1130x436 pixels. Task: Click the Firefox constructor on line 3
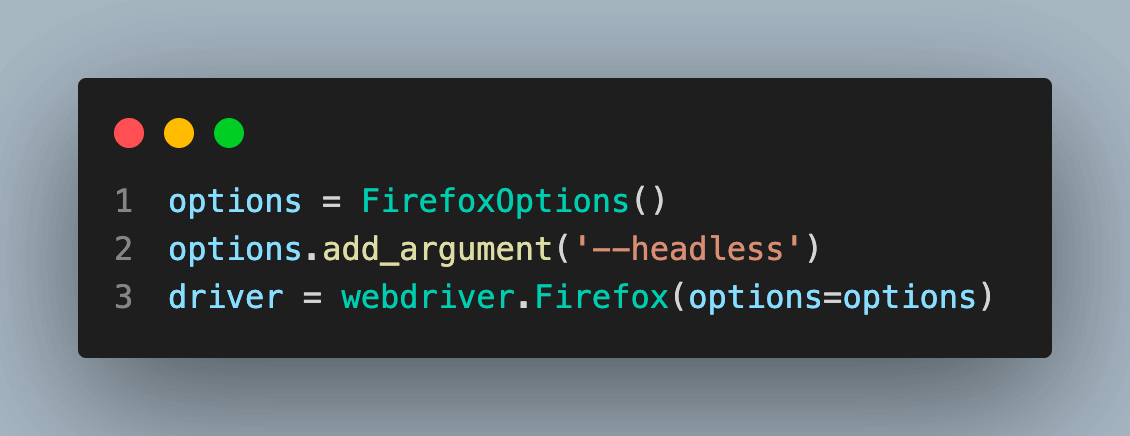pos(602,298)
